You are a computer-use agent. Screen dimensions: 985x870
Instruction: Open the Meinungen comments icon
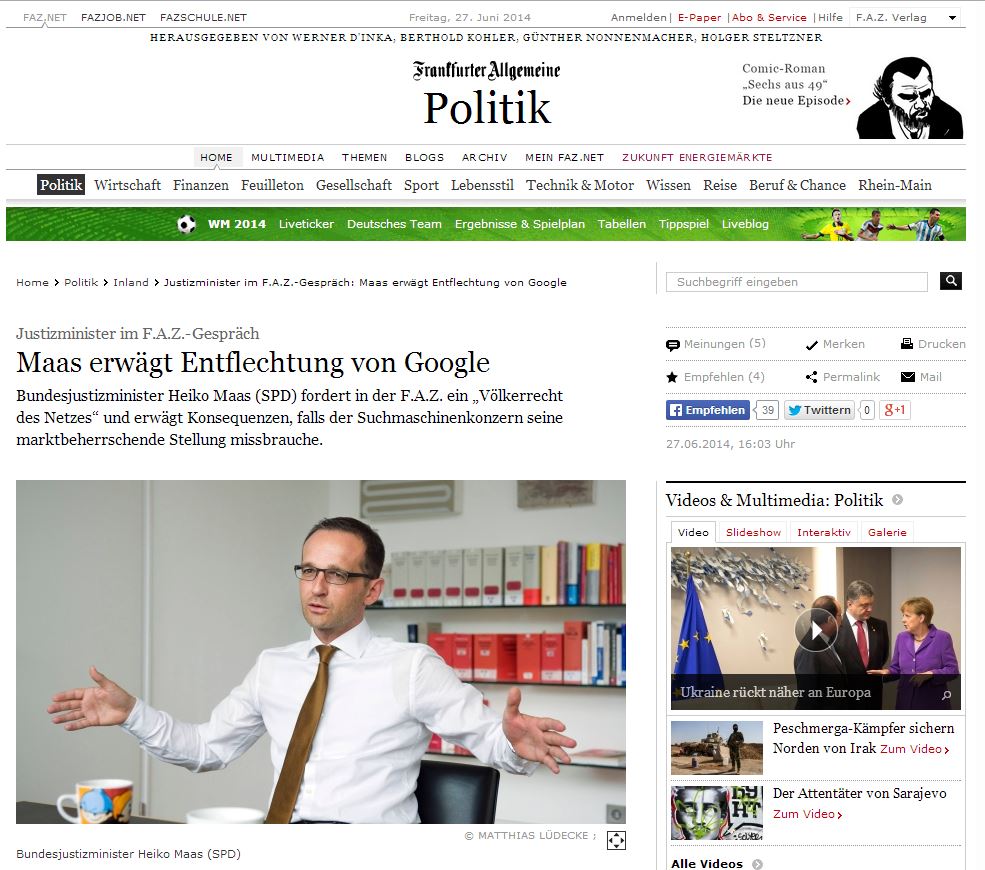point(673,345)
